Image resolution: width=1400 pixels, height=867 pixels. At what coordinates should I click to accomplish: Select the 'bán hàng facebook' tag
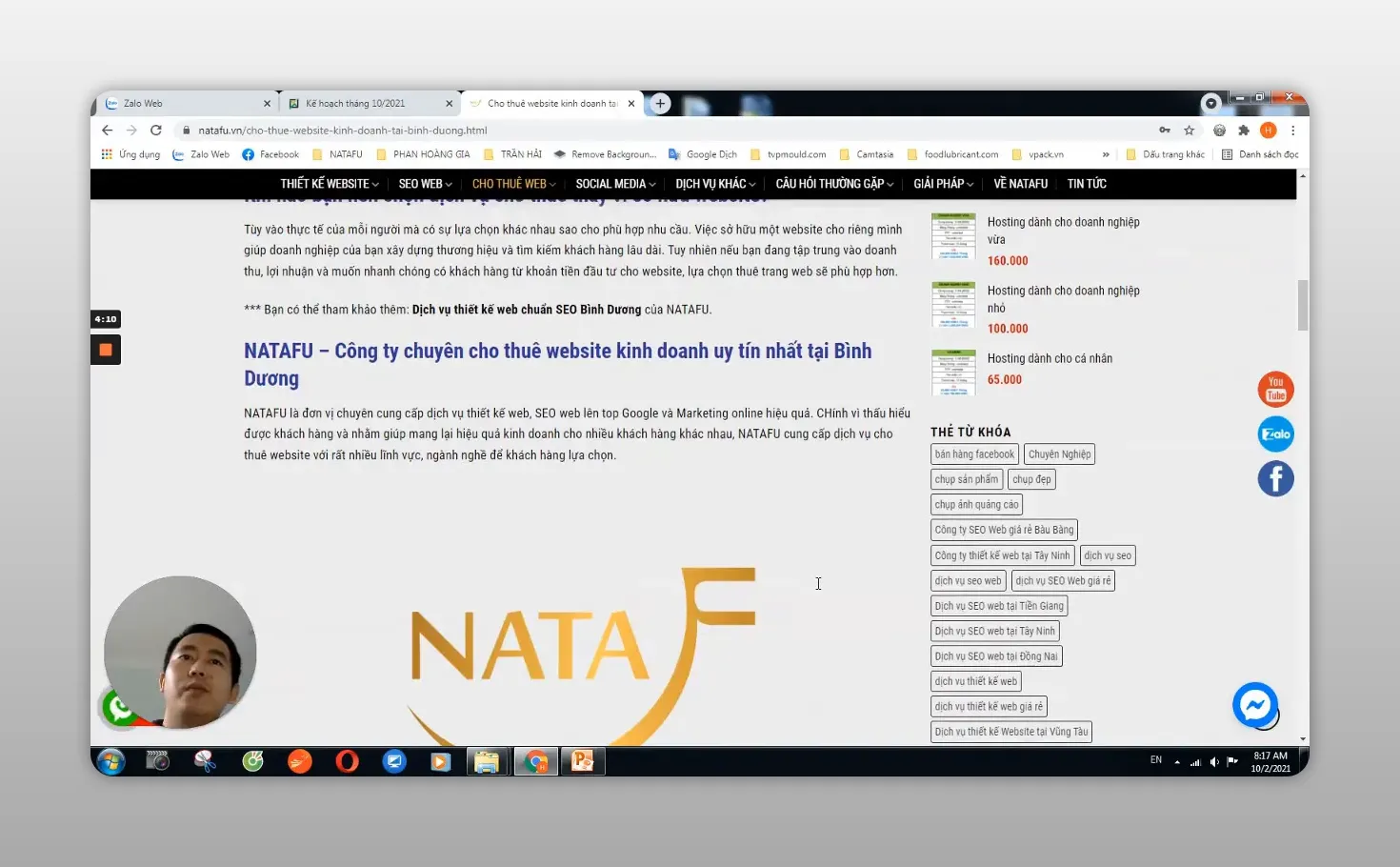[974, 454]
